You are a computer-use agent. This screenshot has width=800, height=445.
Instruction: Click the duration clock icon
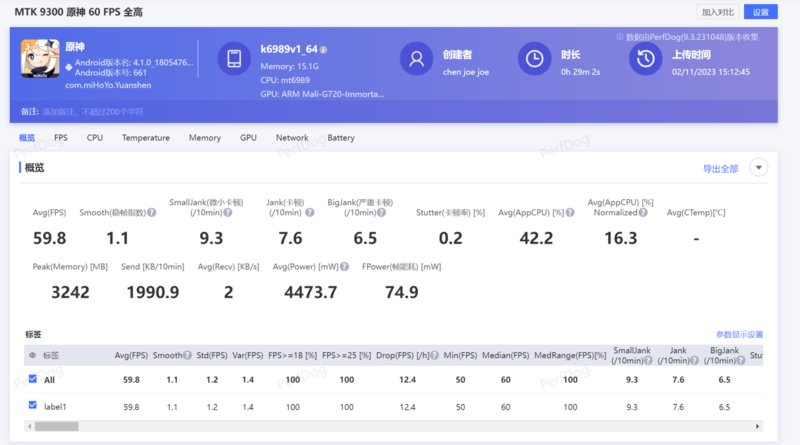(x=536, y=60)
